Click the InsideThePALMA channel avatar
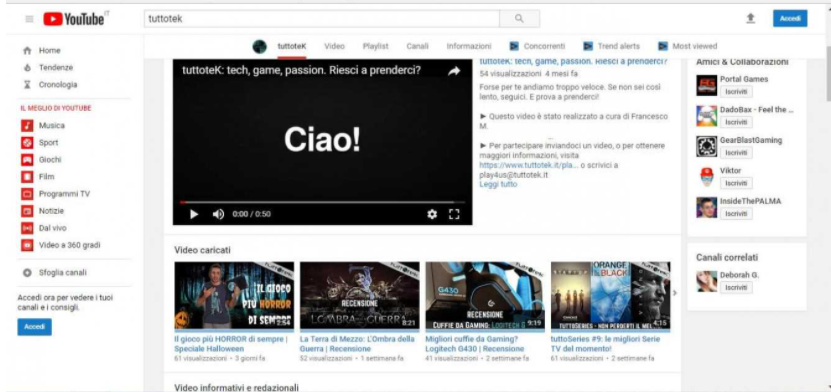Viewport: 831px width, 392px height. [x=706, y=207]
